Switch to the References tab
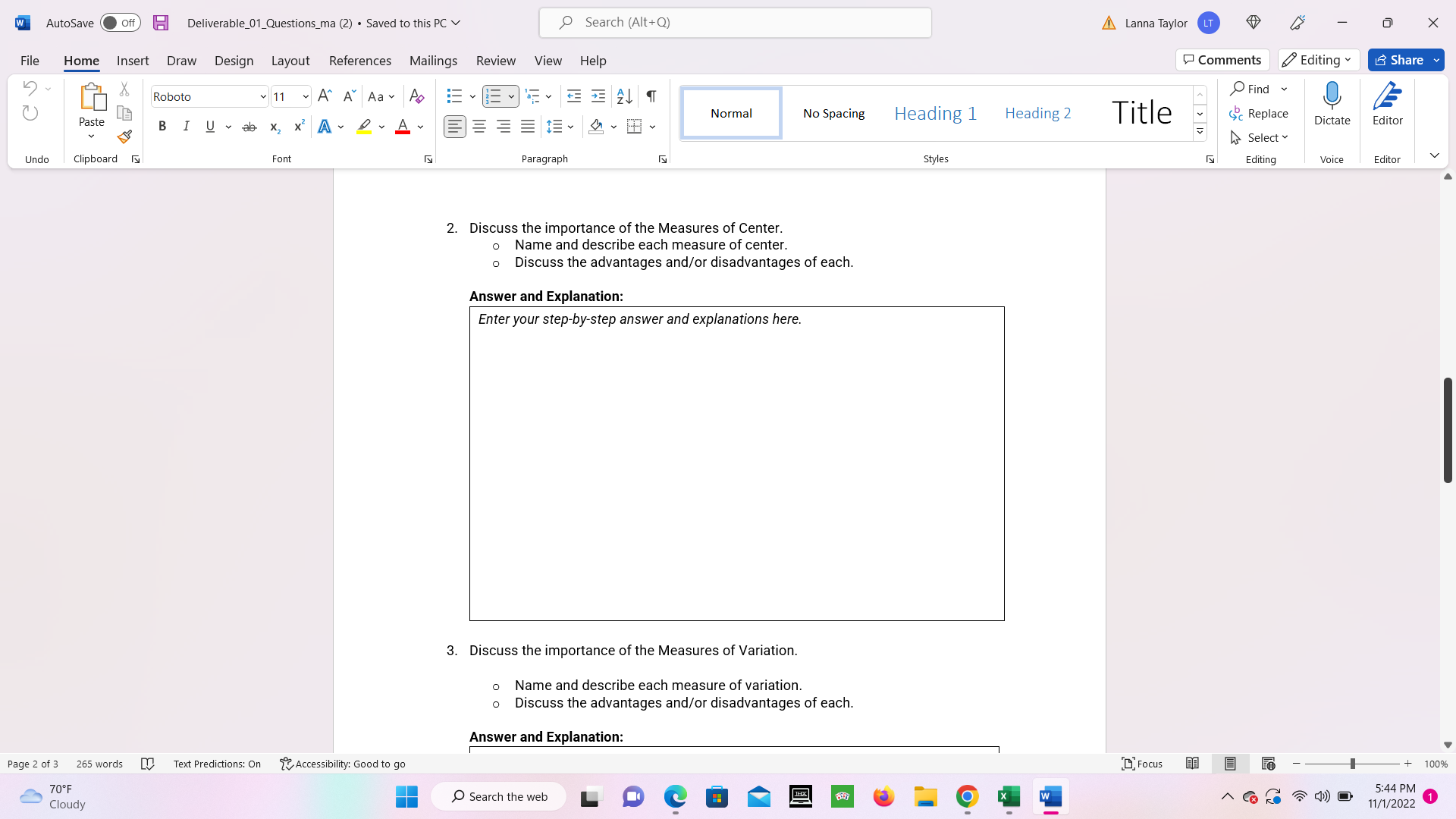The height and width of the screenshot is (819, 1456). coord(360,61)
